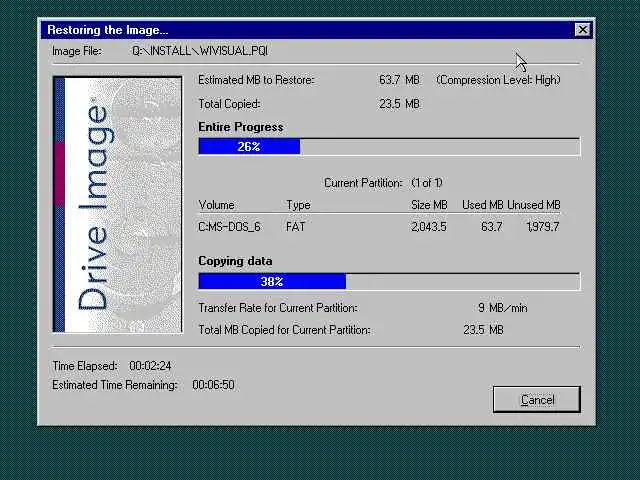Click the 'Entire Progress' heading
This screenshot has width=640, height=480.
click(x=241, y=127)
